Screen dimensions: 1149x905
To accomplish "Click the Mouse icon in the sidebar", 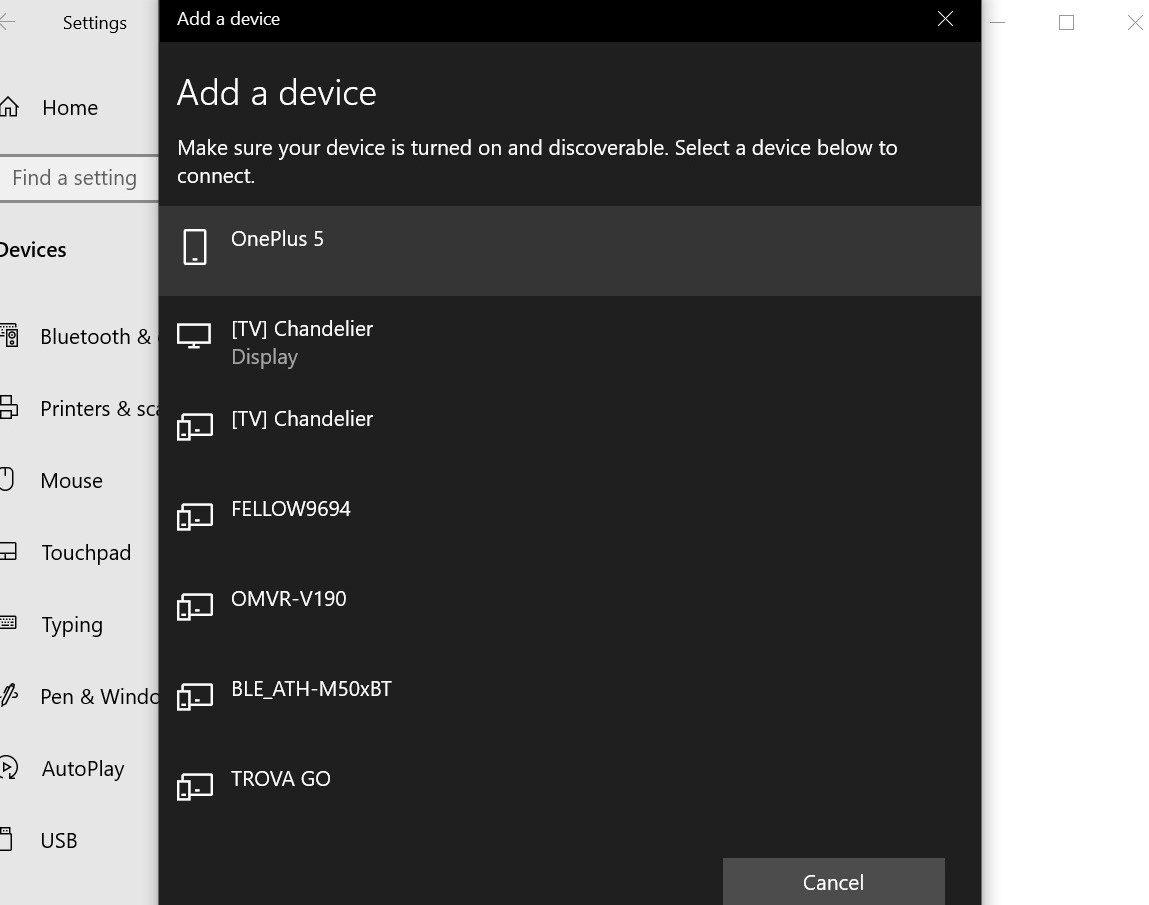I will click(7, 479).
